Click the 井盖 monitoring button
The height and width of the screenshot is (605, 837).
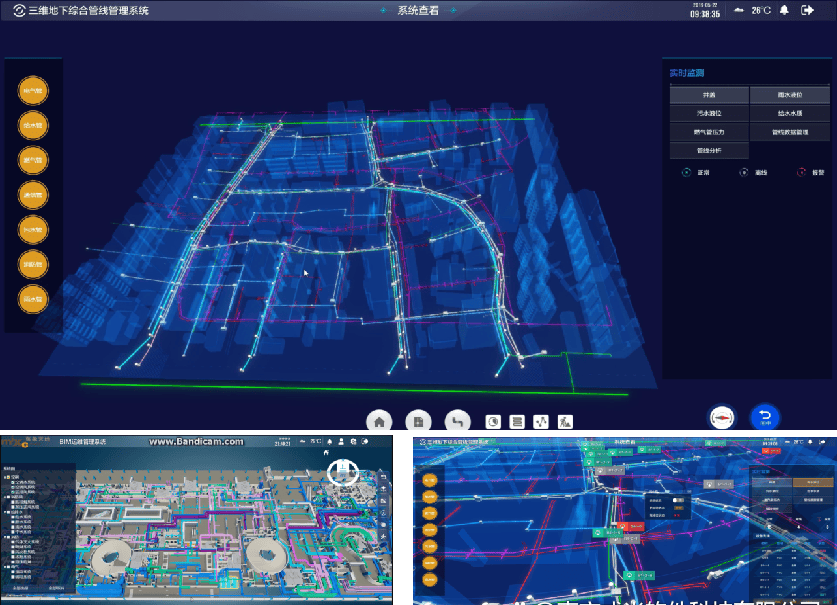point(708,95)
